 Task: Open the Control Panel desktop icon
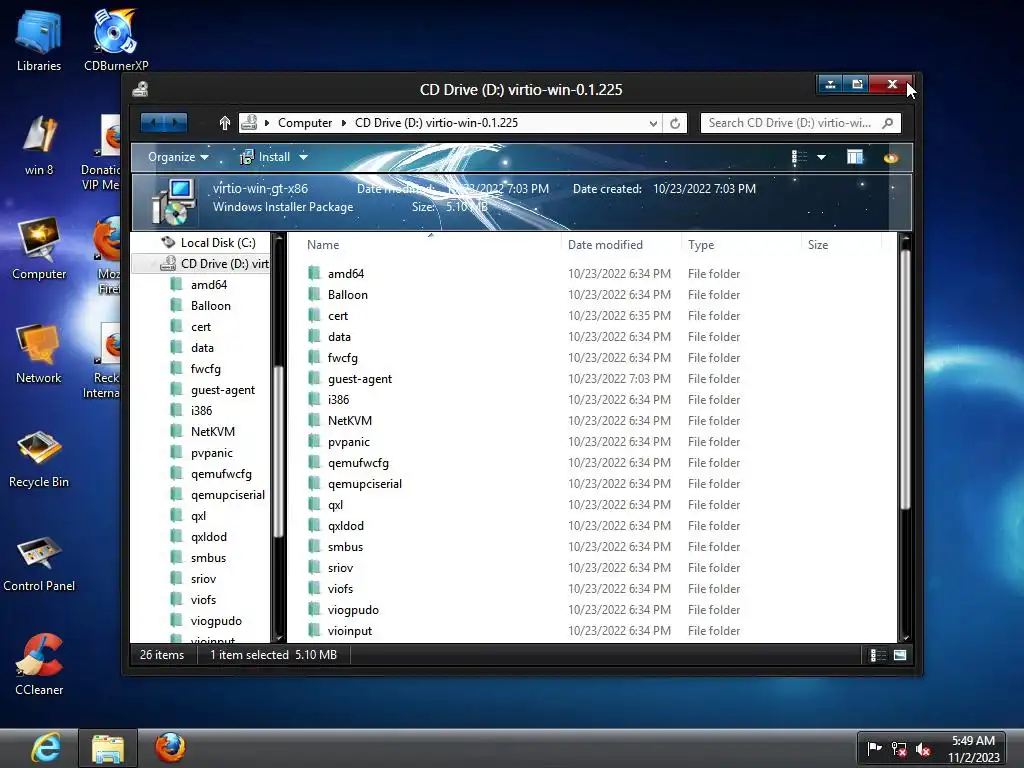(x=39, y=562)
